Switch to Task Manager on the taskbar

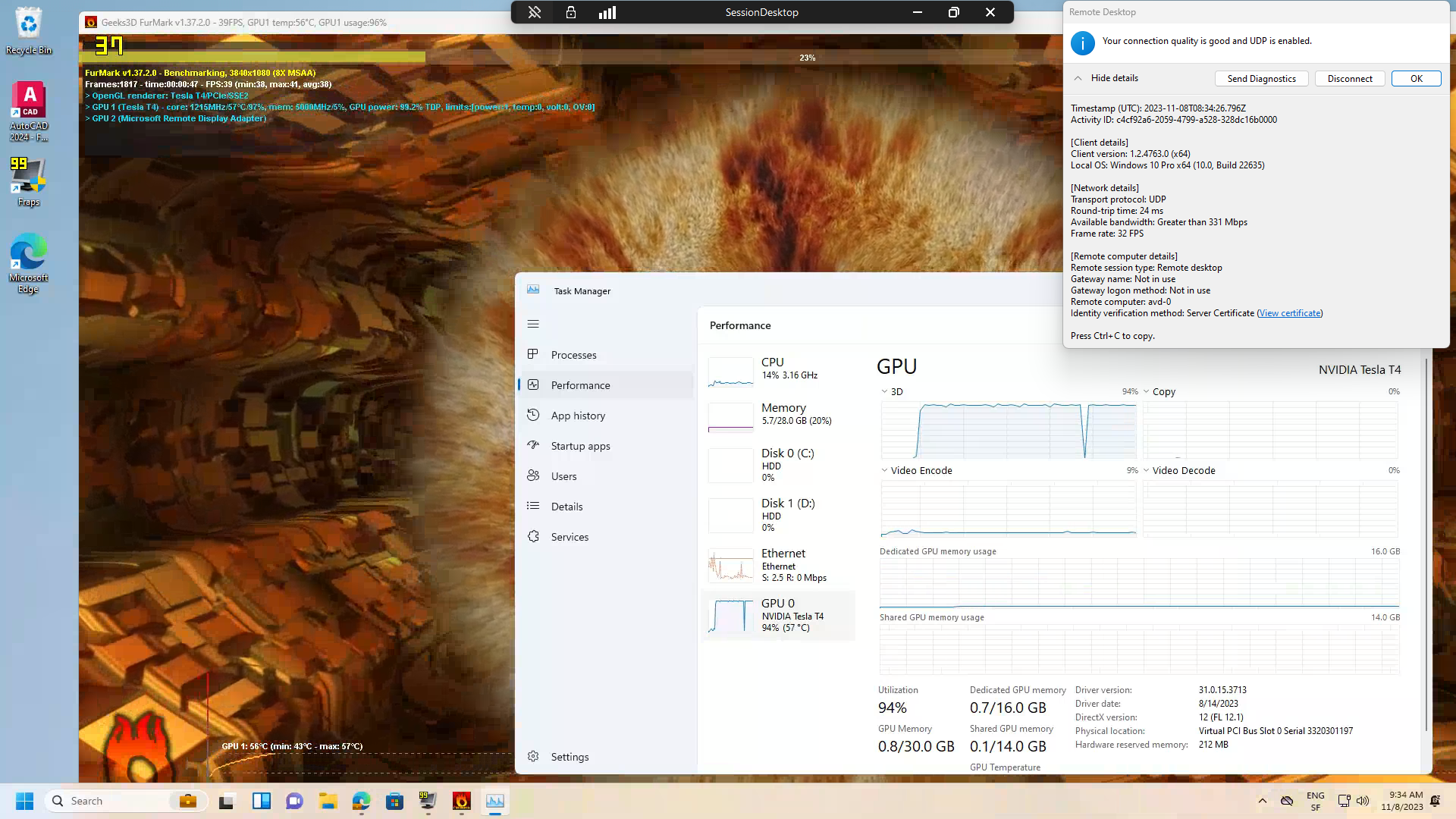pyautogui.click(x=495, y=801)
